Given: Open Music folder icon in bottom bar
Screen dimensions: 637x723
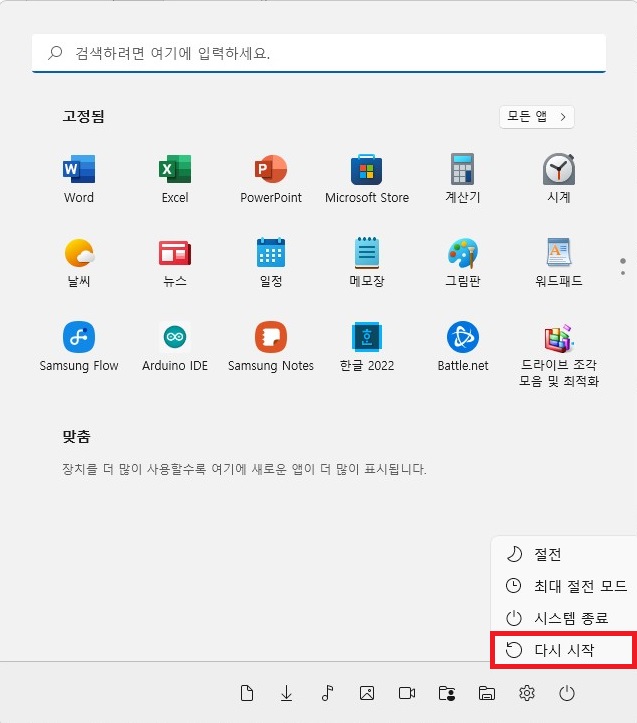Looking at the screenshot, I should point(327,693).
